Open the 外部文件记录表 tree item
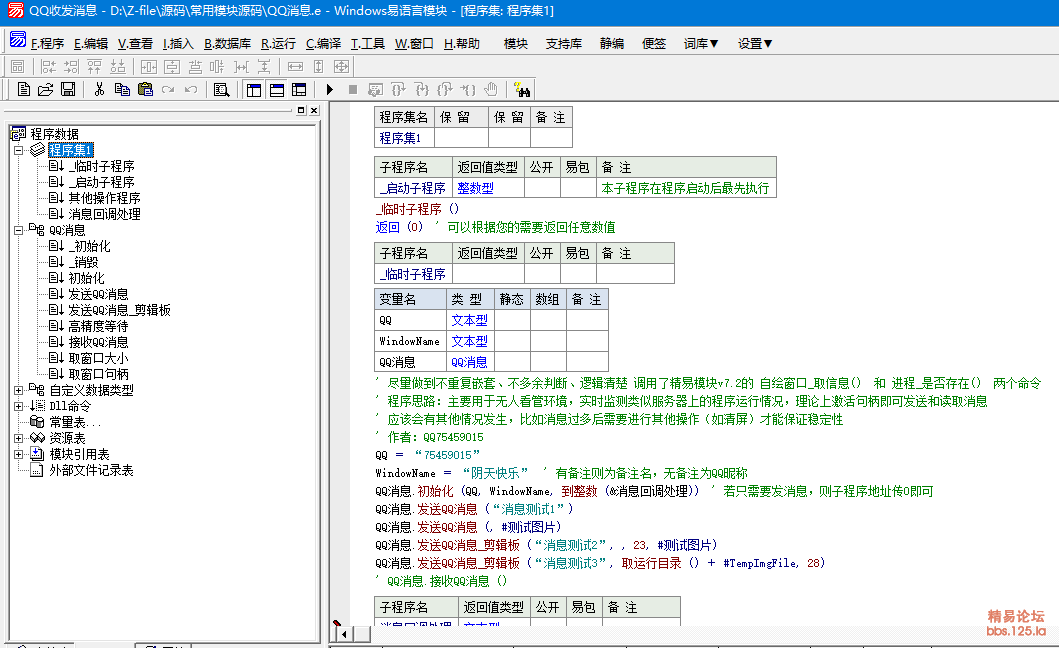1059x648 pixels. (91, 470)
